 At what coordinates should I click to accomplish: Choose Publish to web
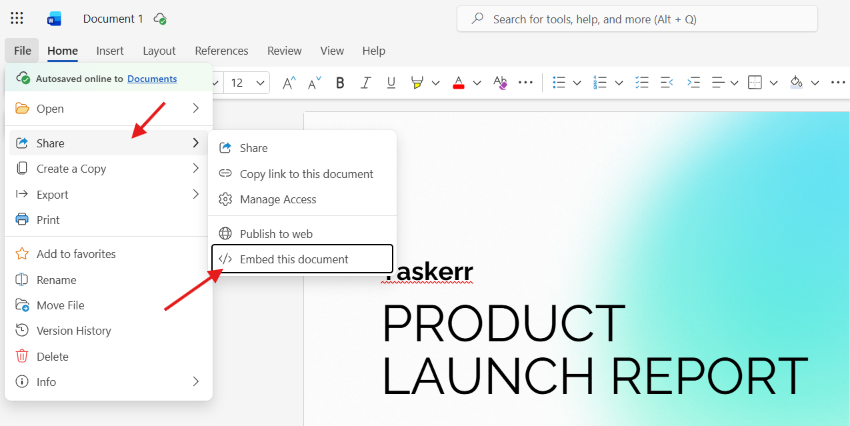click(x=302, y=234)
